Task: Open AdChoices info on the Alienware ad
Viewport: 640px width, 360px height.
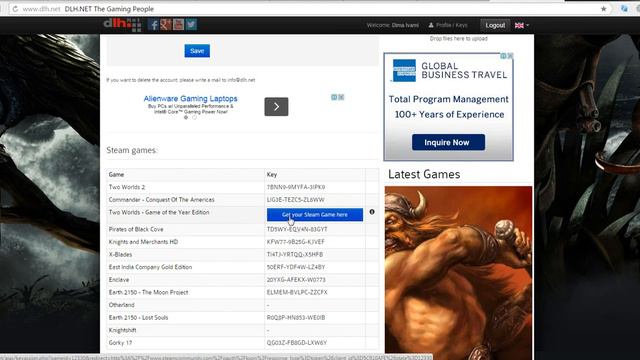Action: tap(334, 97)
